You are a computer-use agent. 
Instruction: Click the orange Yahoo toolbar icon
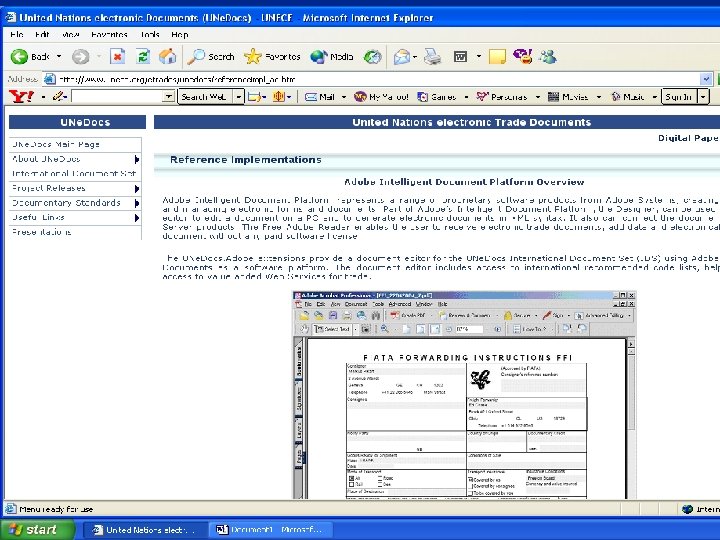[279, 96]
